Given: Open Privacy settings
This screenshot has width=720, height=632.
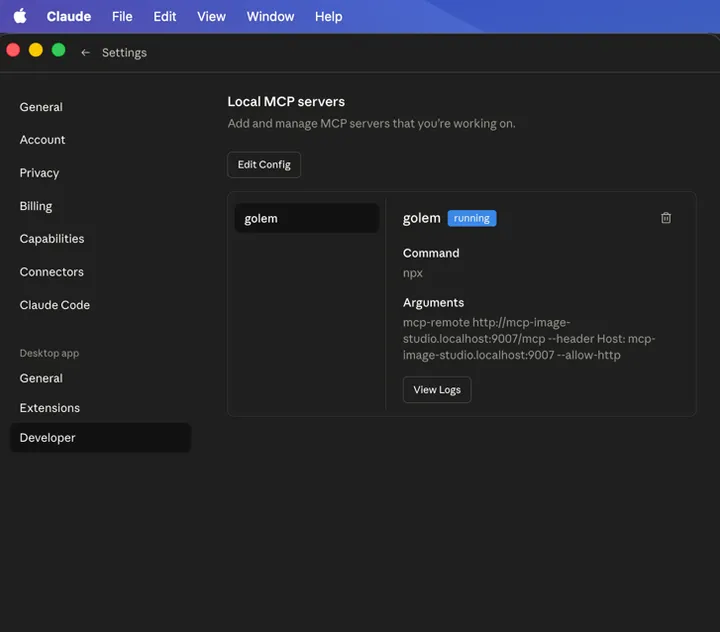Looking at the screenshot, I should point(39,173).
